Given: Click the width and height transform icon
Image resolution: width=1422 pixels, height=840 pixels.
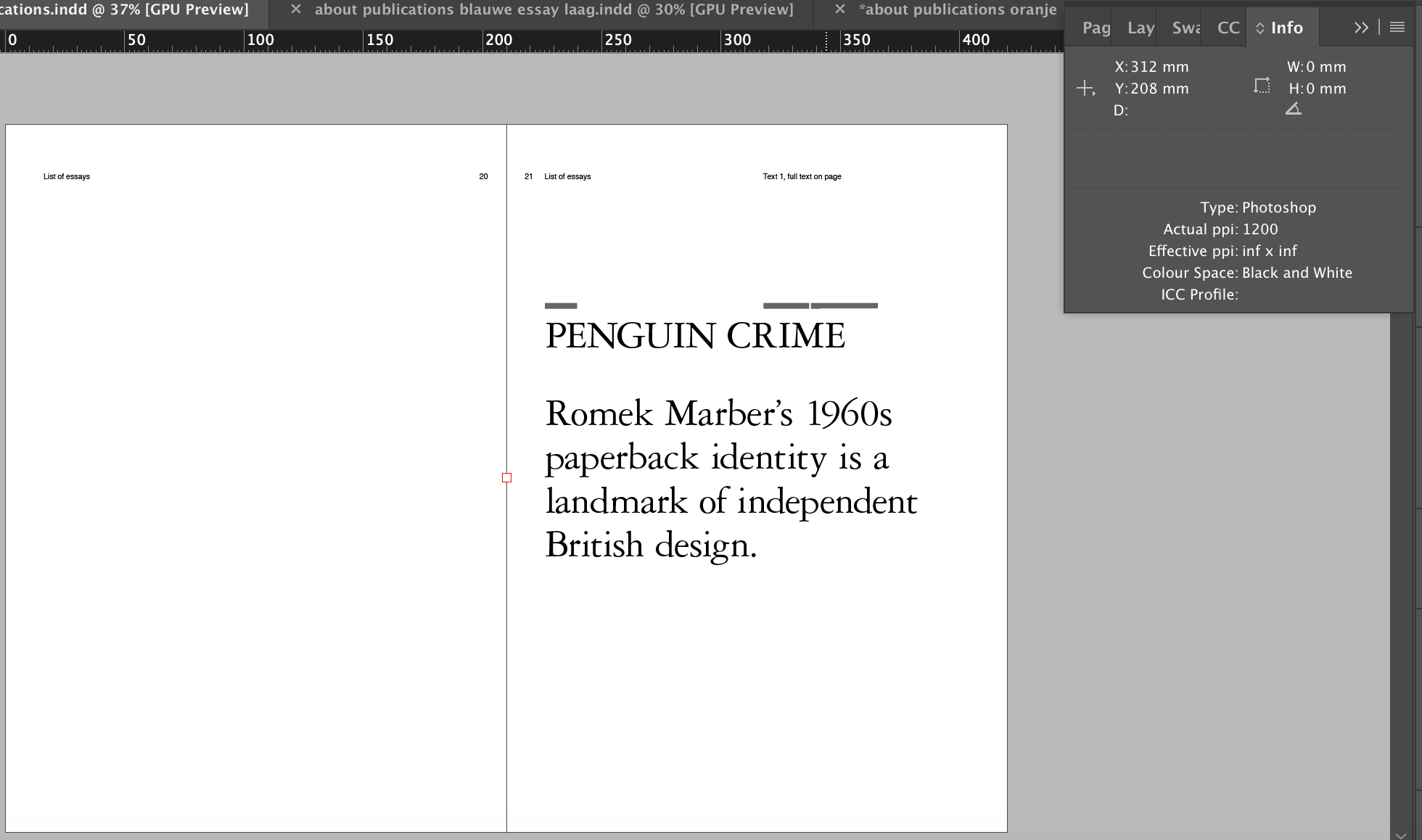Looking at the screenshot, I should [1262, 85].
